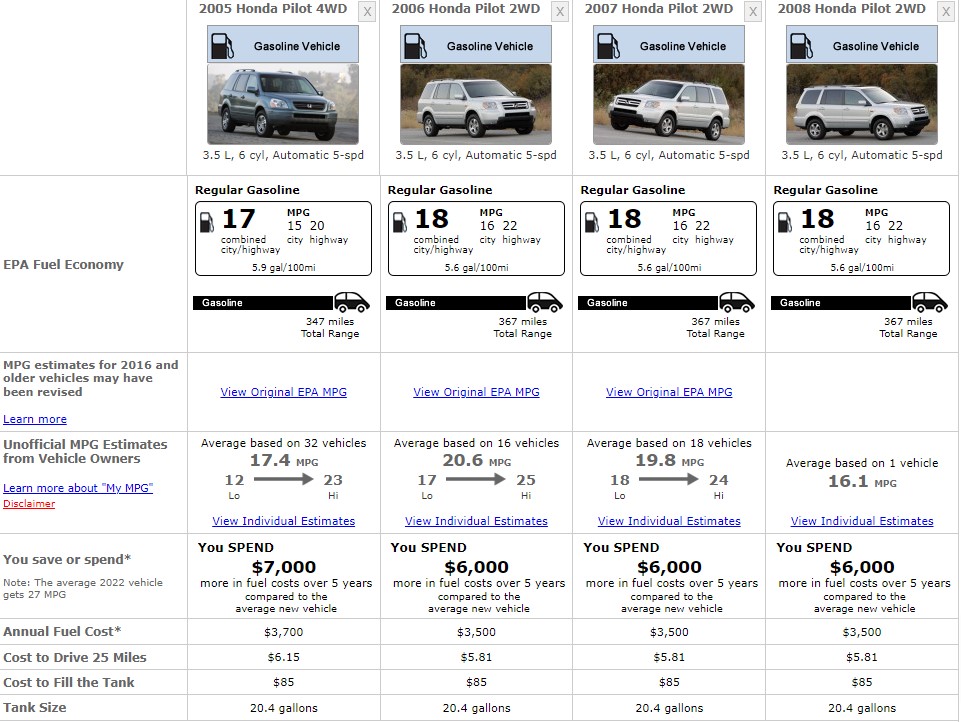Click the 2005 Honda Pilot 4WD title
The image size is (961, 722).
pyautogui.click(x=273, y=9)
